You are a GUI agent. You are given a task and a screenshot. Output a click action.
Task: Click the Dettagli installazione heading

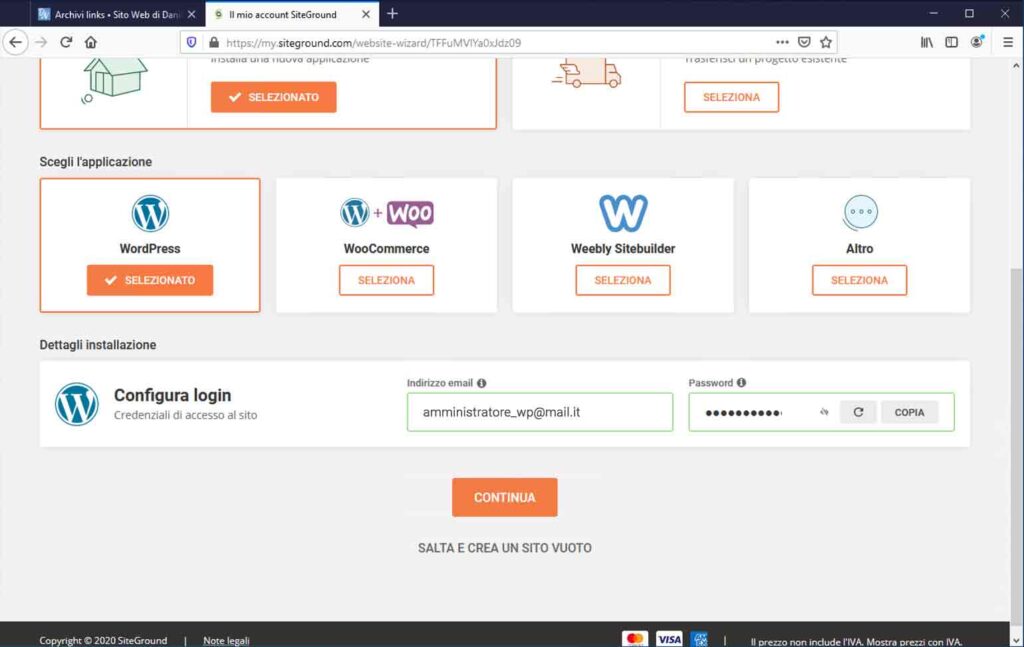point(97,345)
